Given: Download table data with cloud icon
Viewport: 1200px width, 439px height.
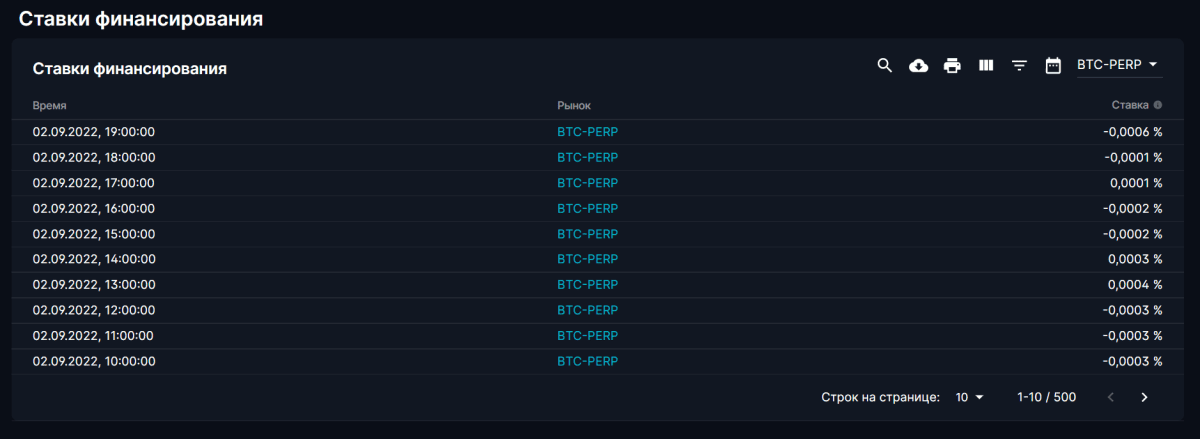Looking at the screenshot, I should [x=918, y=65].
